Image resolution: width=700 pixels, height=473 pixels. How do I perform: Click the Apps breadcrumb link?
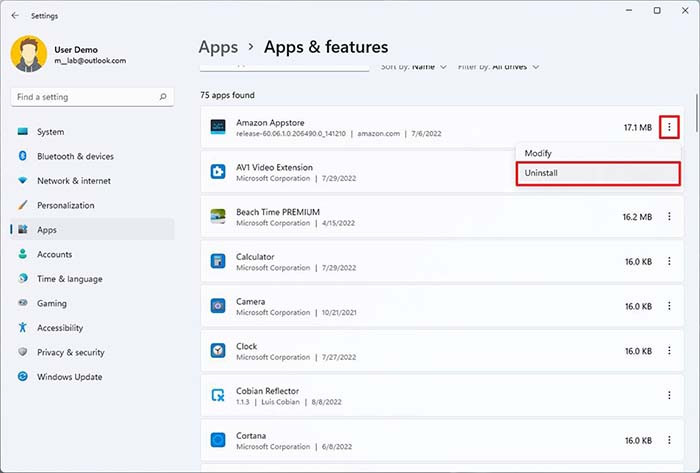pyautogui.click(x=218, y=47)
